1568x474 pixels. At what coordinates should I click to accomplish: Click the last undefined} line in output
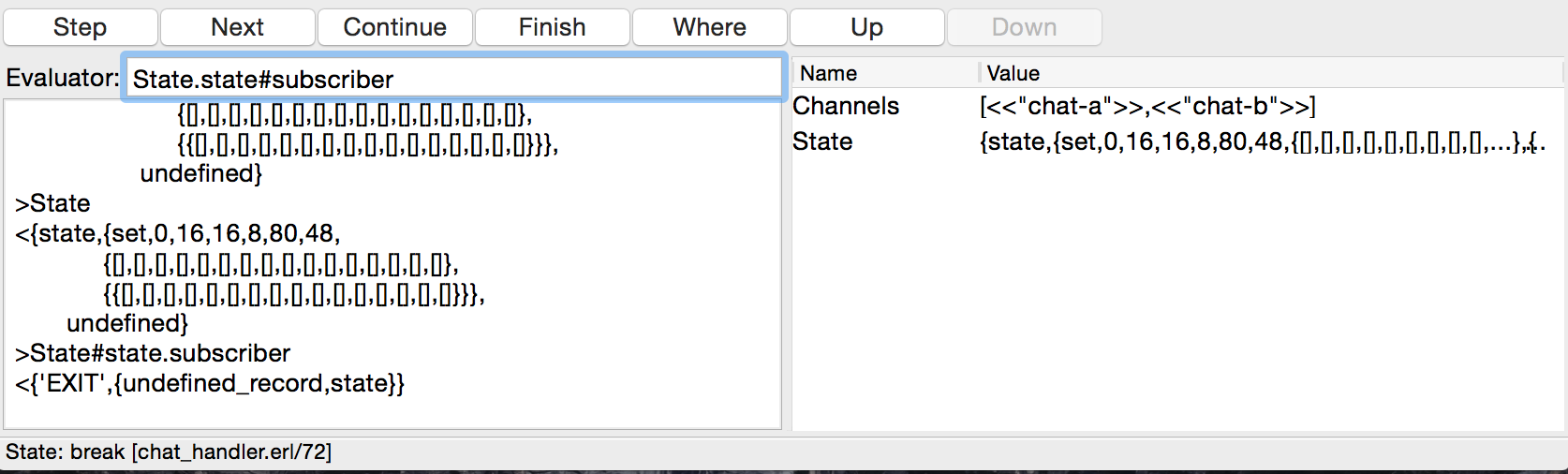[127, 323]
